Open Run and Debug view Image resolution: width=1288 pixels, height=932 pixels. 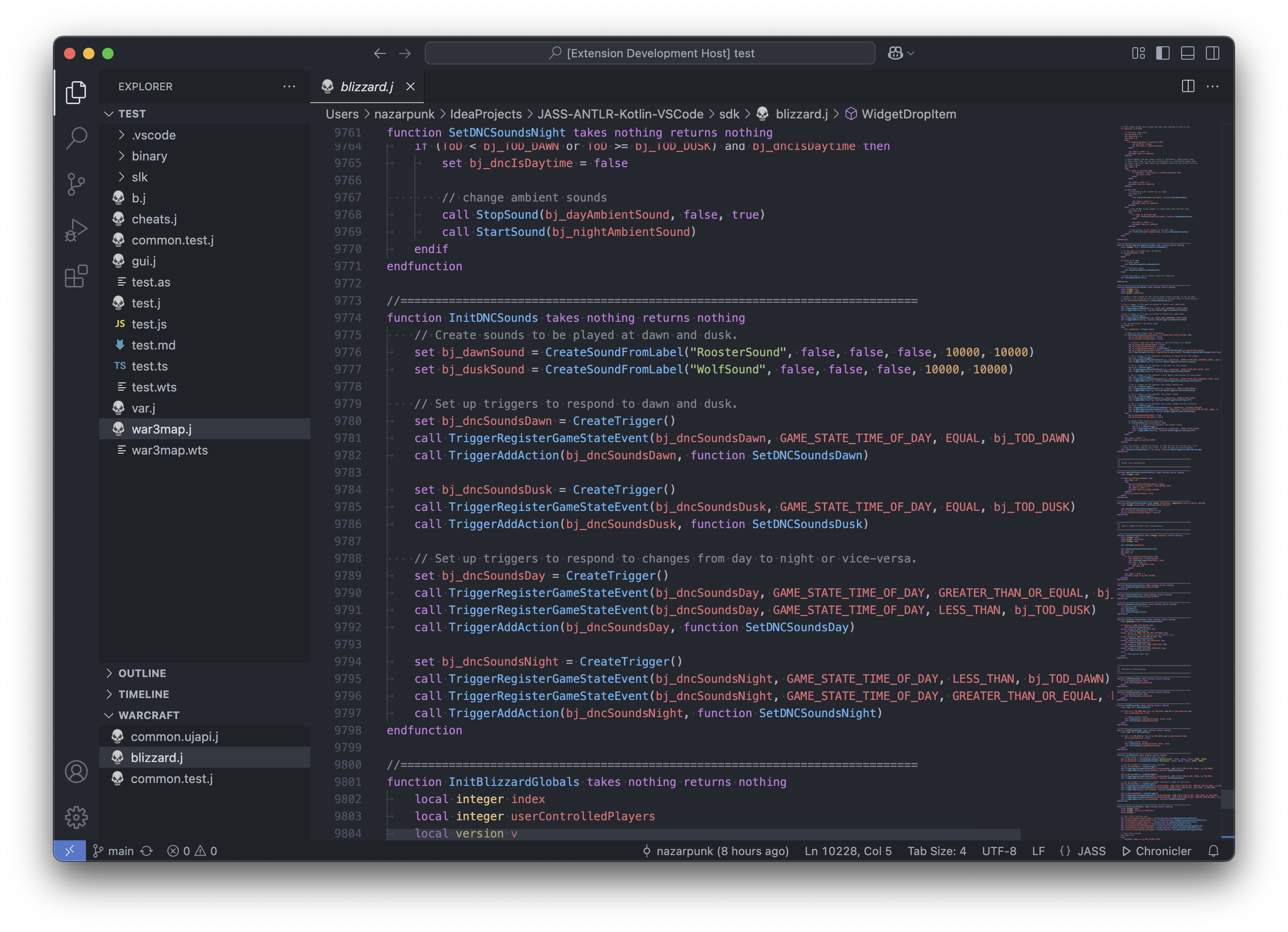76,230
